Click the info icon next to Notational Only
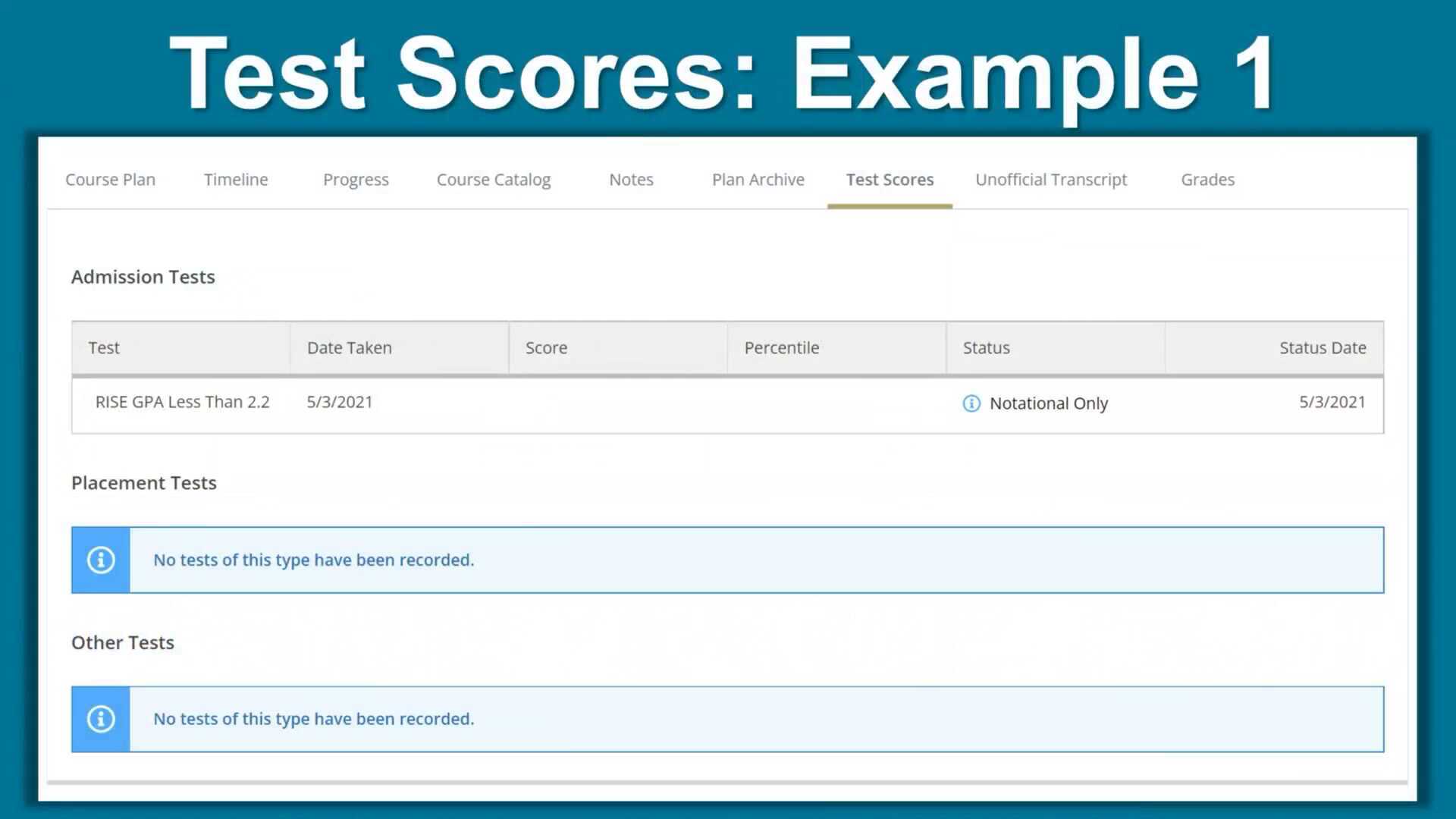 click(x=971, y=403)
